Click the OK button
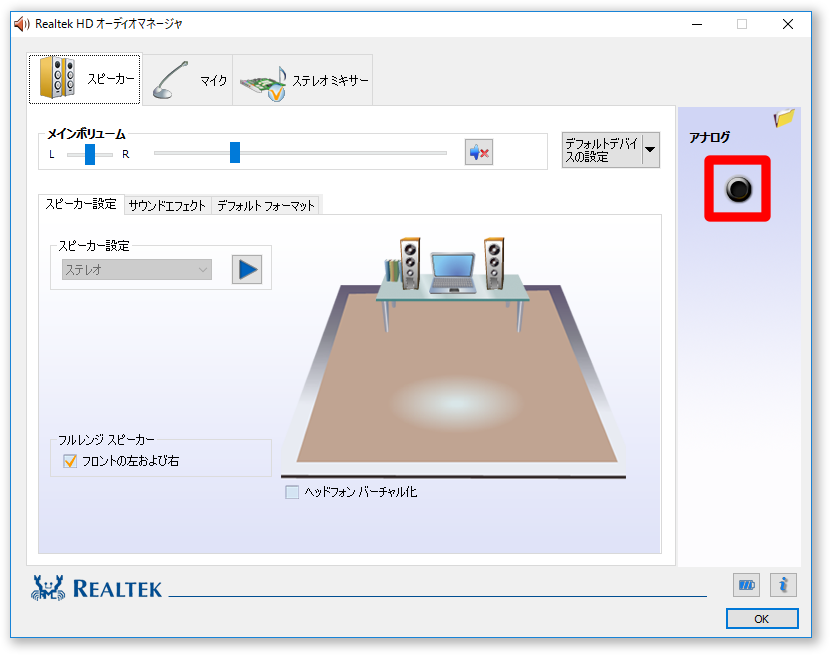The height and width of the screenshot is (655, 830). pyautogui.click(x=762, y=618)
